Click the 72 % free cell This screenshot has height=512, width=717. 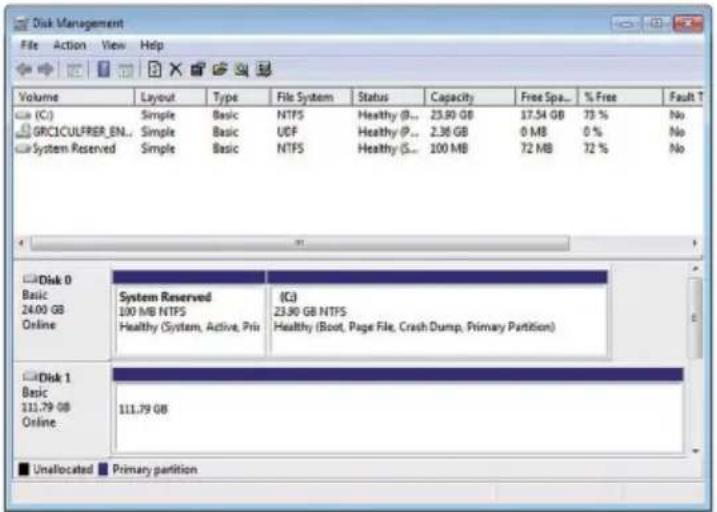(595, 149)
